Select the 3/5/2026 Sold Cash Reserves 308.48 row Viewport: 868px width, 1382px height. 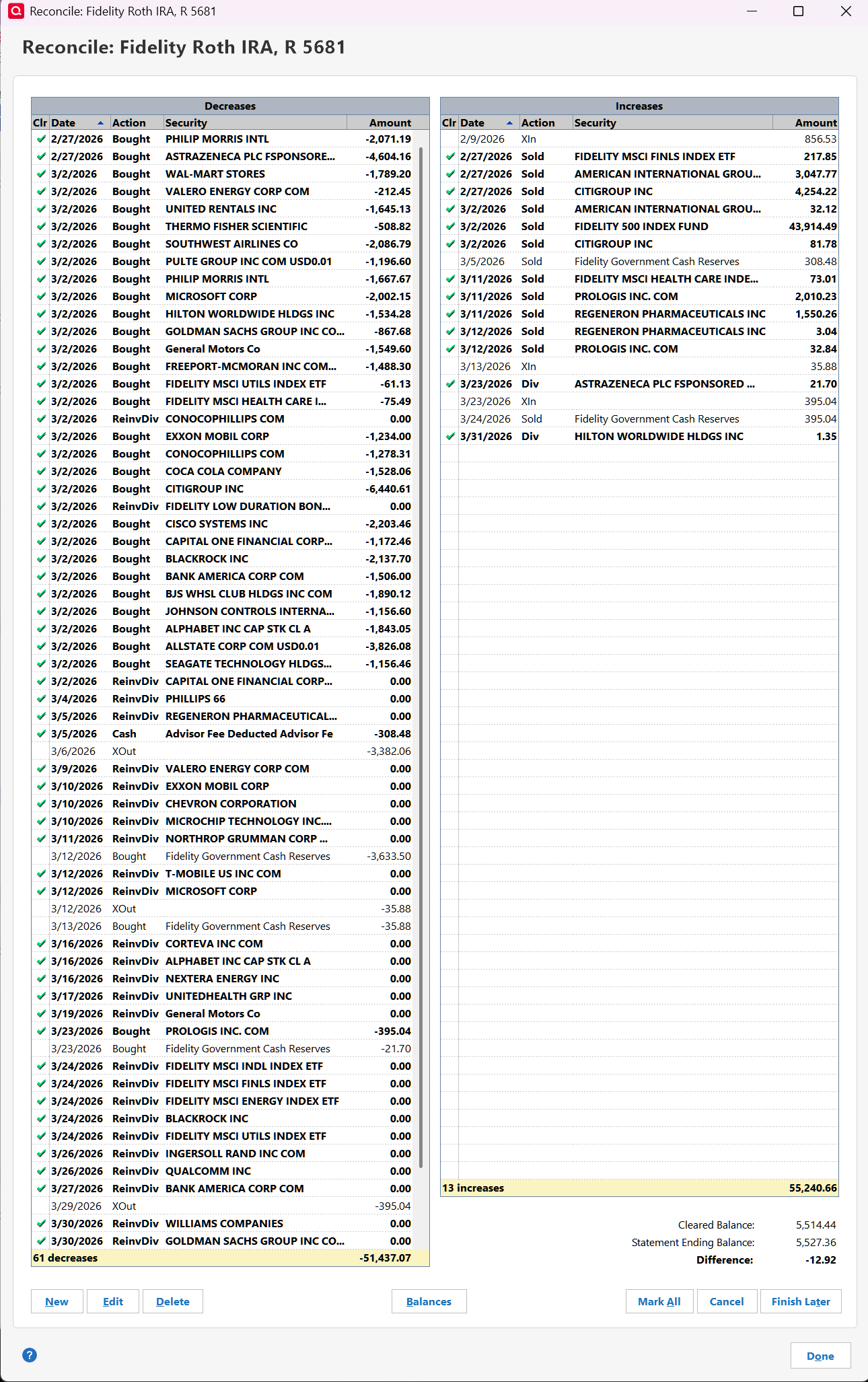point(639,261)
